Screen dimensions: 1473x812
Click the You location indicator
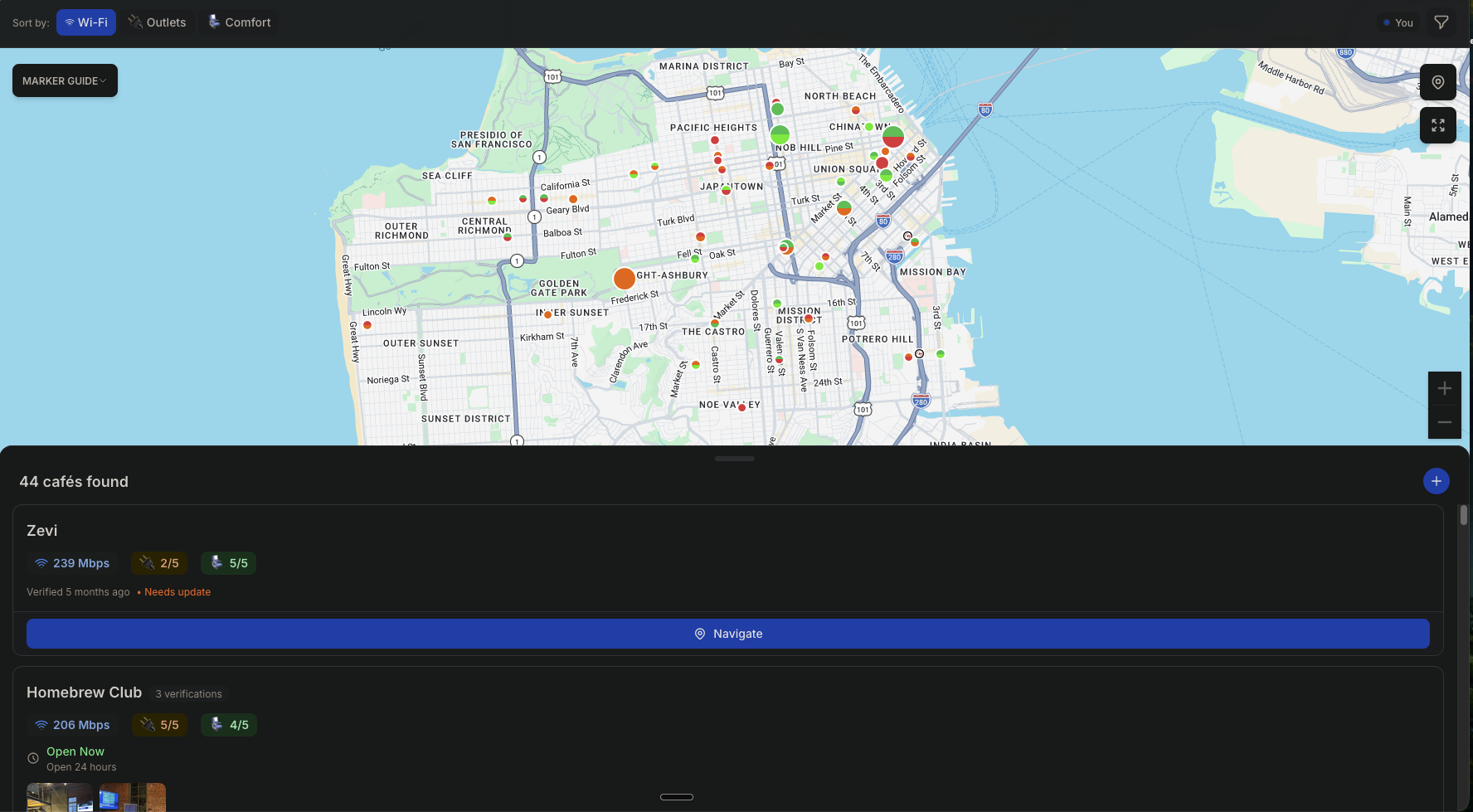[1398, 22]
